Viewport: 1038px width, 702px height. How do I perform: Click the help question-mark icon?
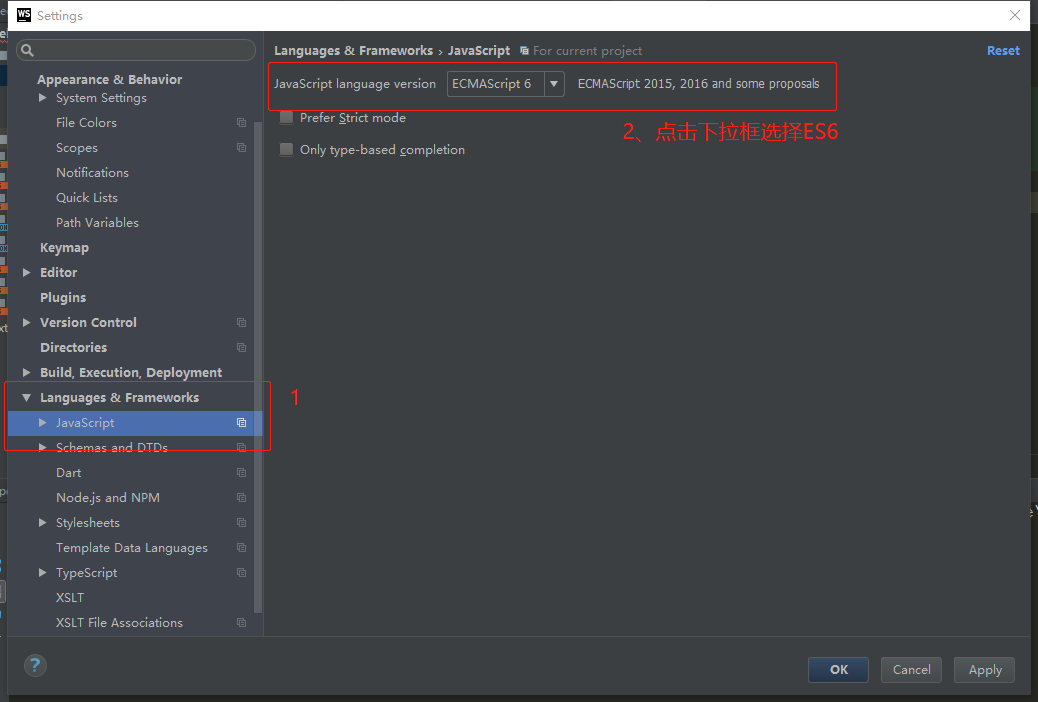tap(35, 665)
